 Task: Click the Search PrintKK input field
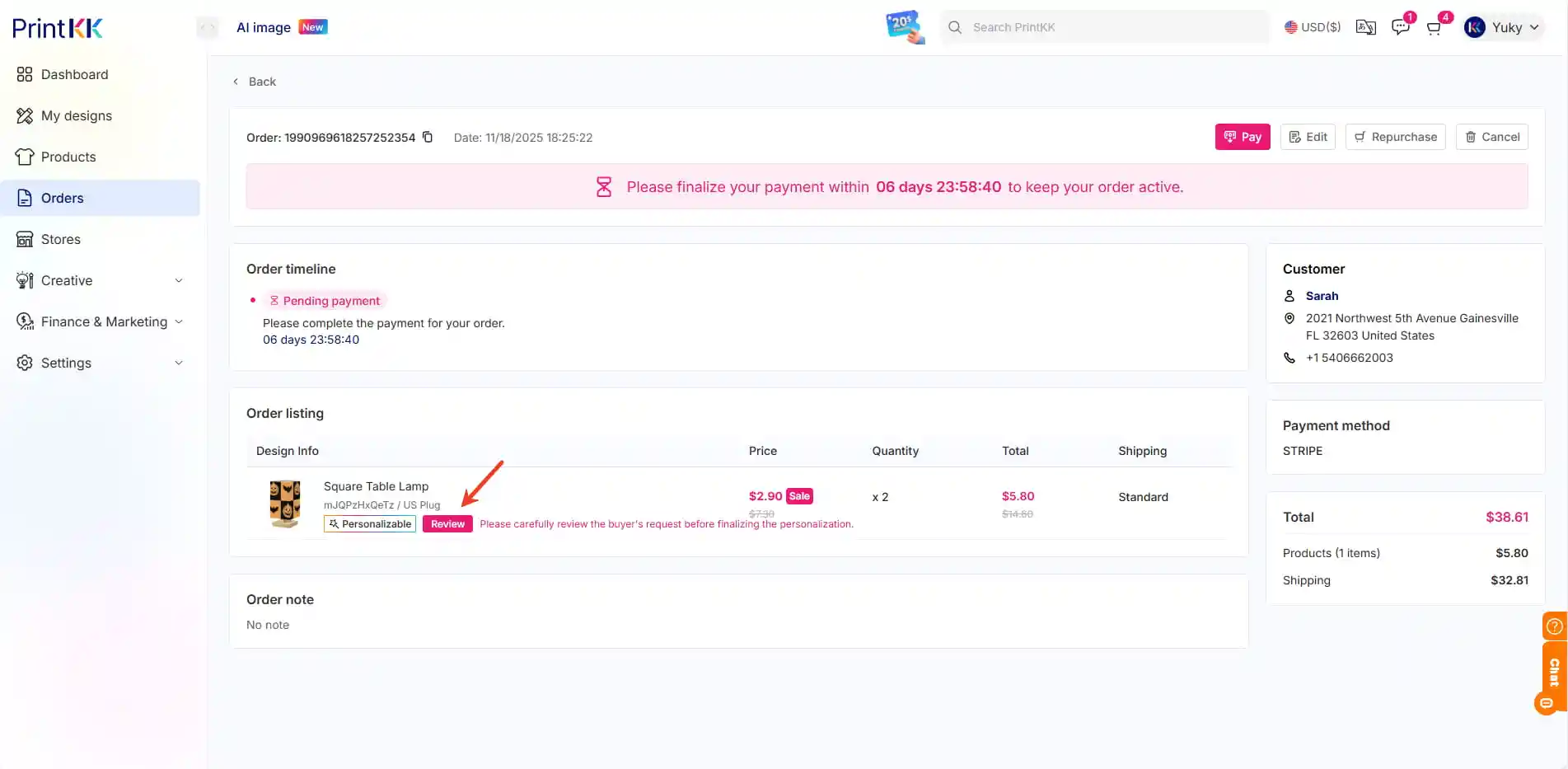pos(1104,26)
